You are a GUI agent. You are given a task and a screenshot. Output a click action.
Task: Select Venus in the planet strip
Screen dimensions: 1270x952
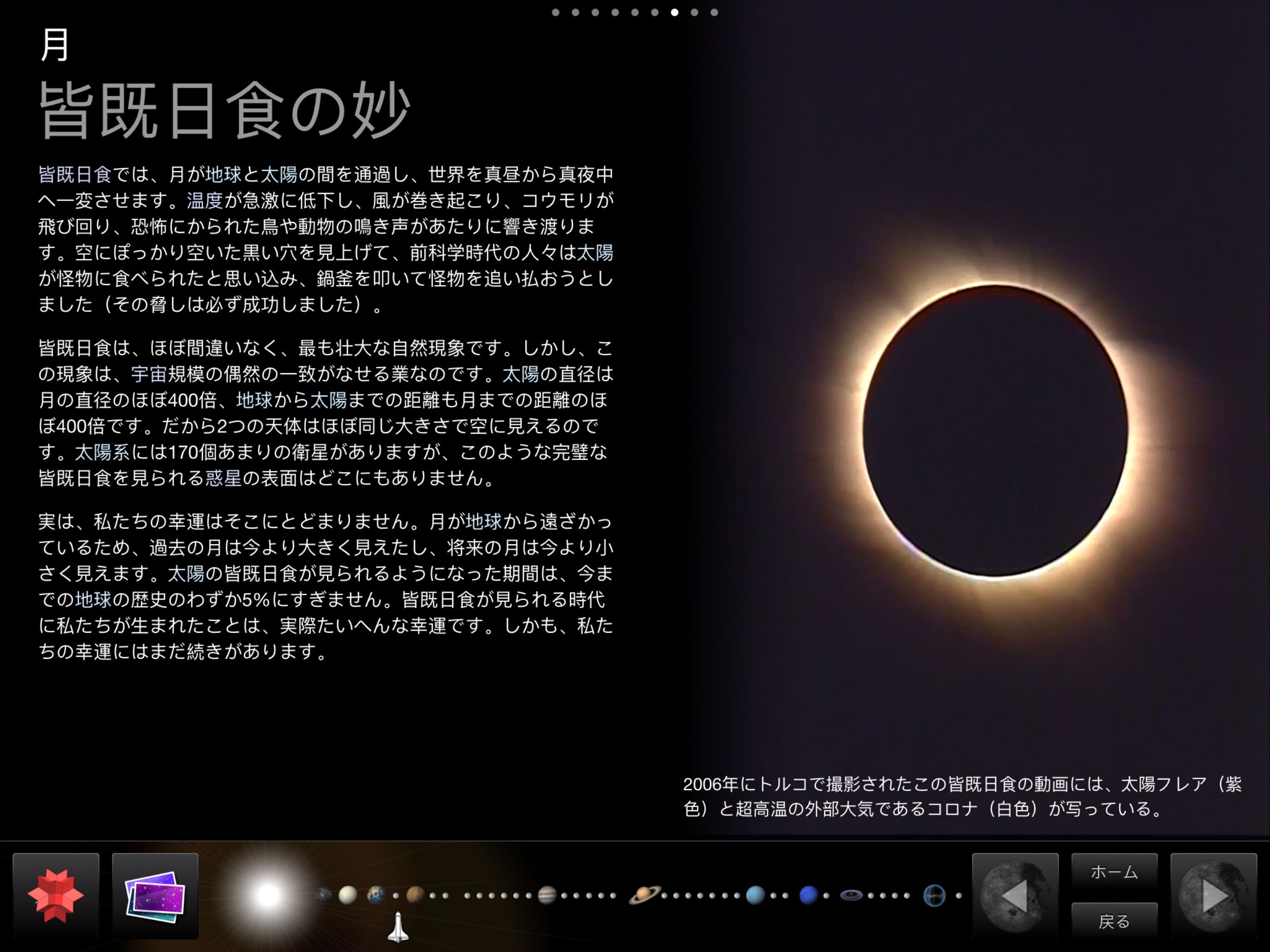[x=347, y=894]
